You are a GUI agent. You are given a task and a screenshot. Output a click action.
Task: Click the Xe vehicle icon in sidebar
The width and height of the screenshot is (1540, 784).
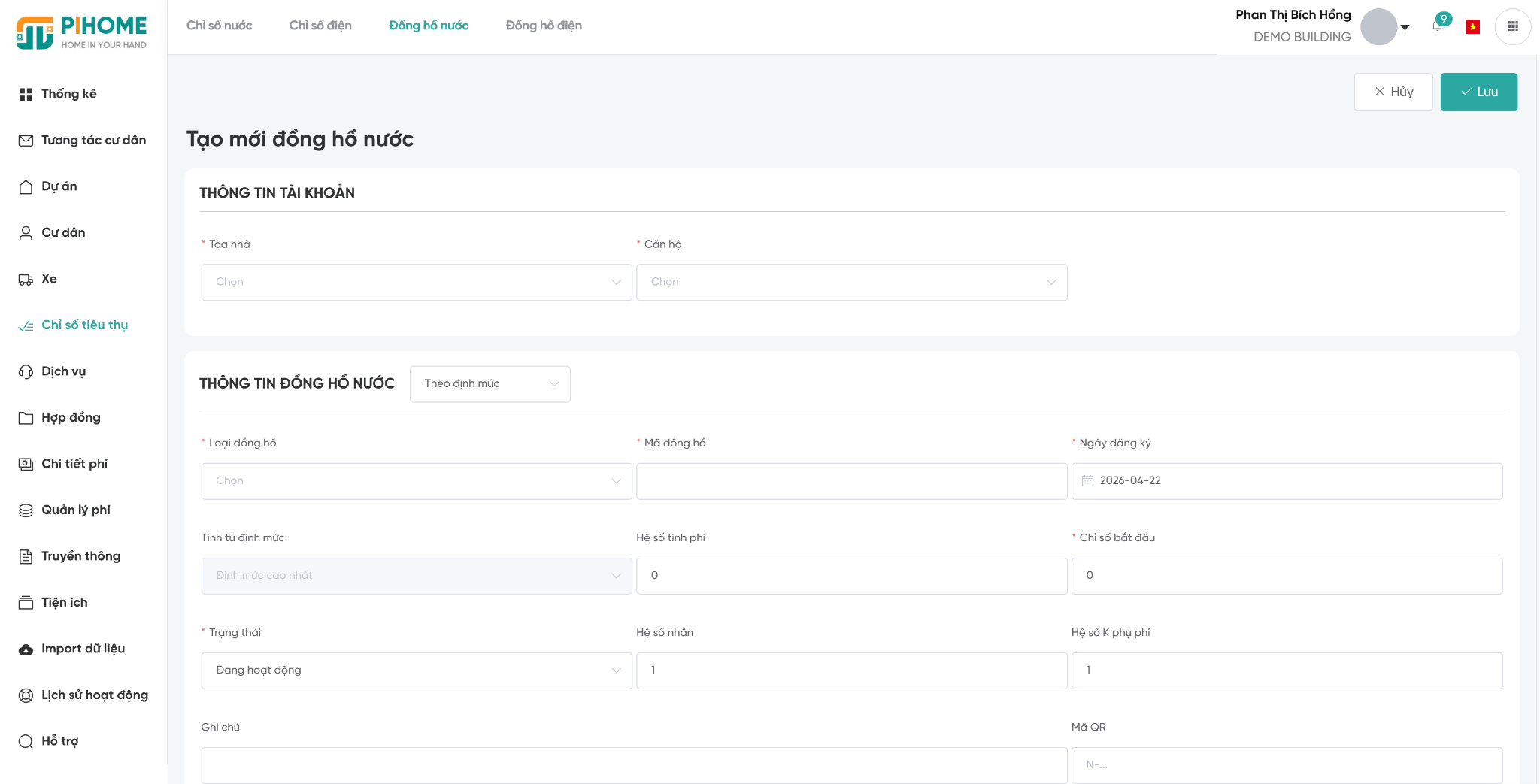tap(26, 279)
